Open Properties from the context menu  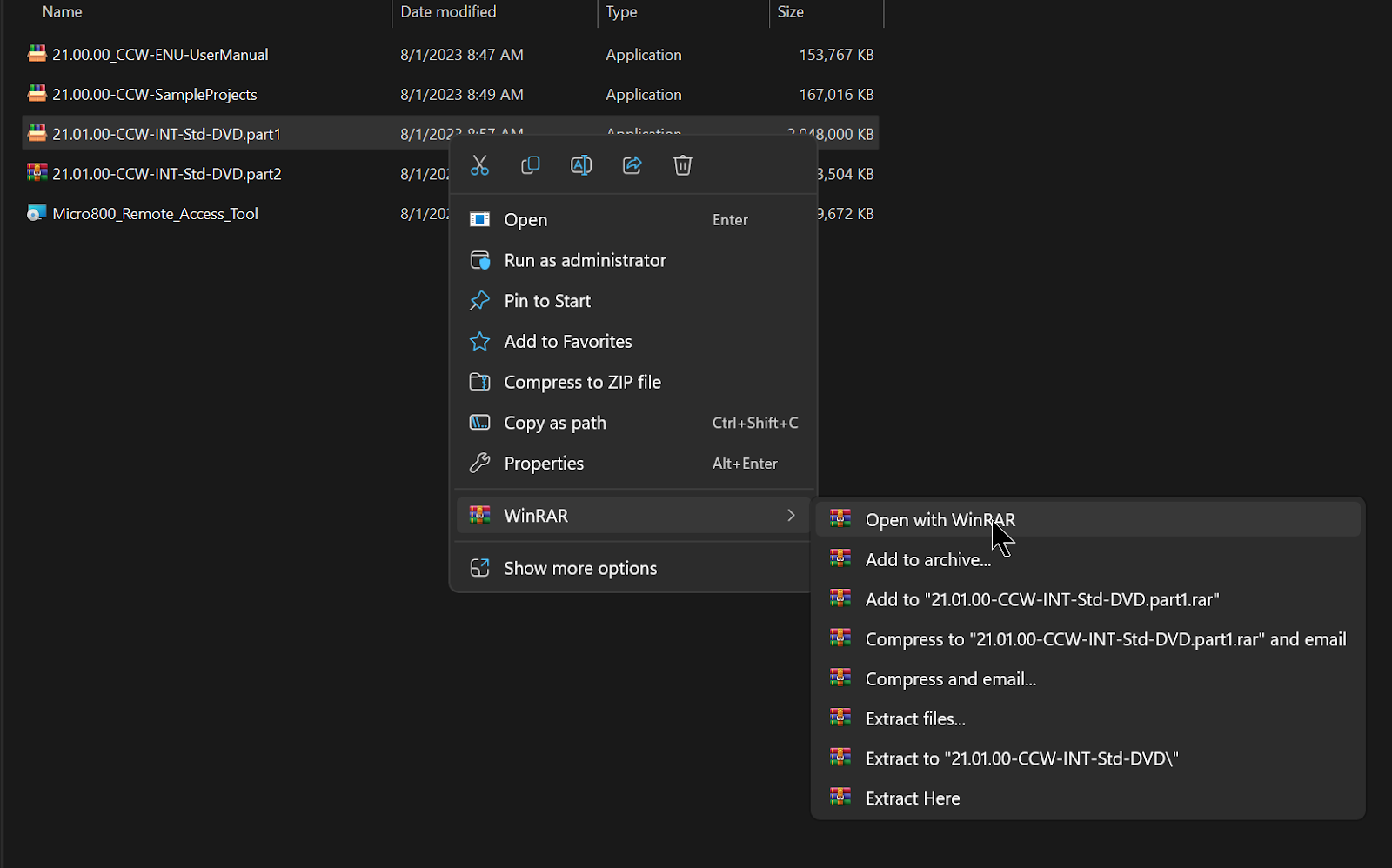(x=633, y=464)
